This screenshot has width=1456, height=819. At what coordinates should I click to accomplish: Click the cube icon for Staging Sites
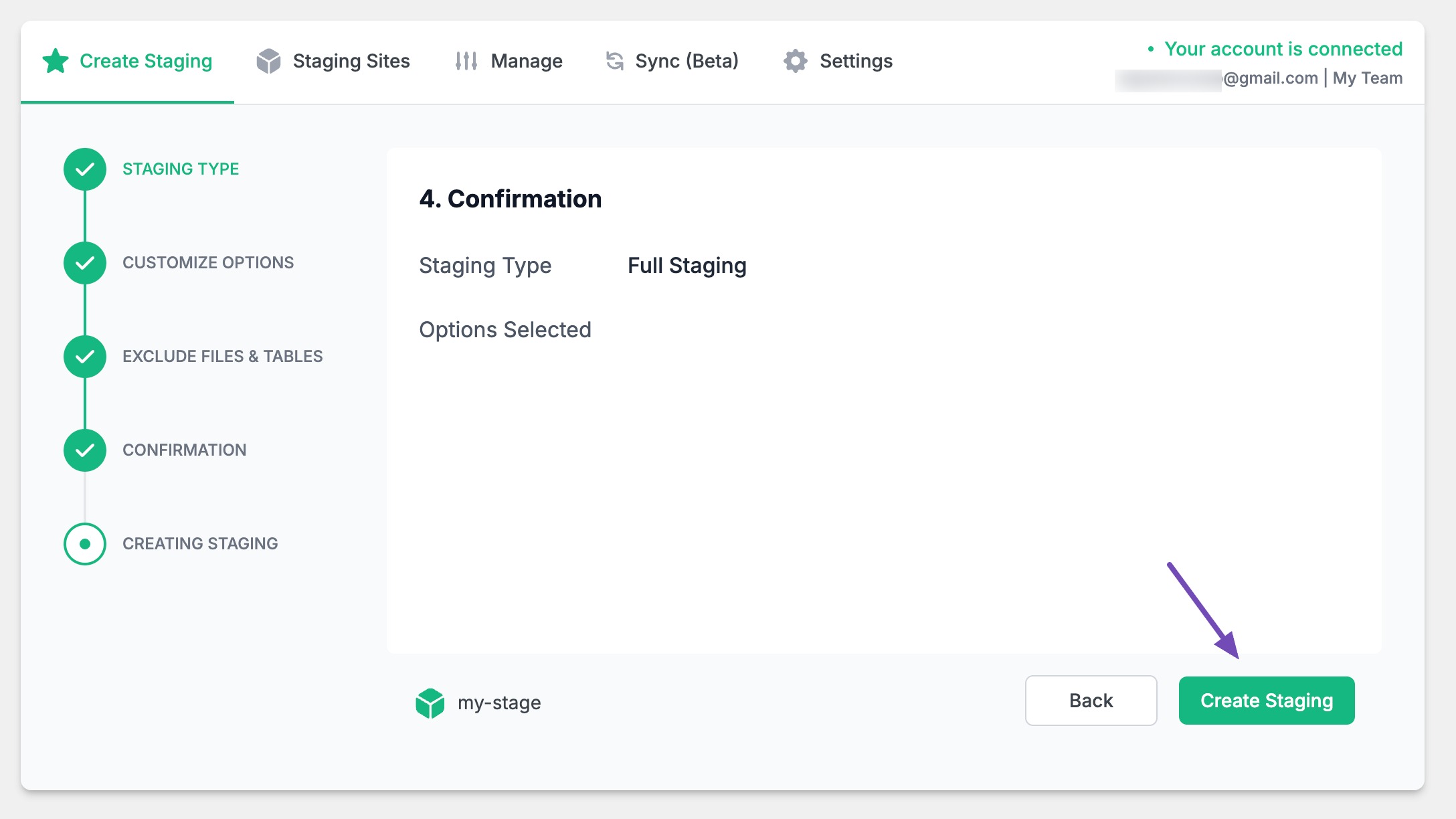(268, 61)
